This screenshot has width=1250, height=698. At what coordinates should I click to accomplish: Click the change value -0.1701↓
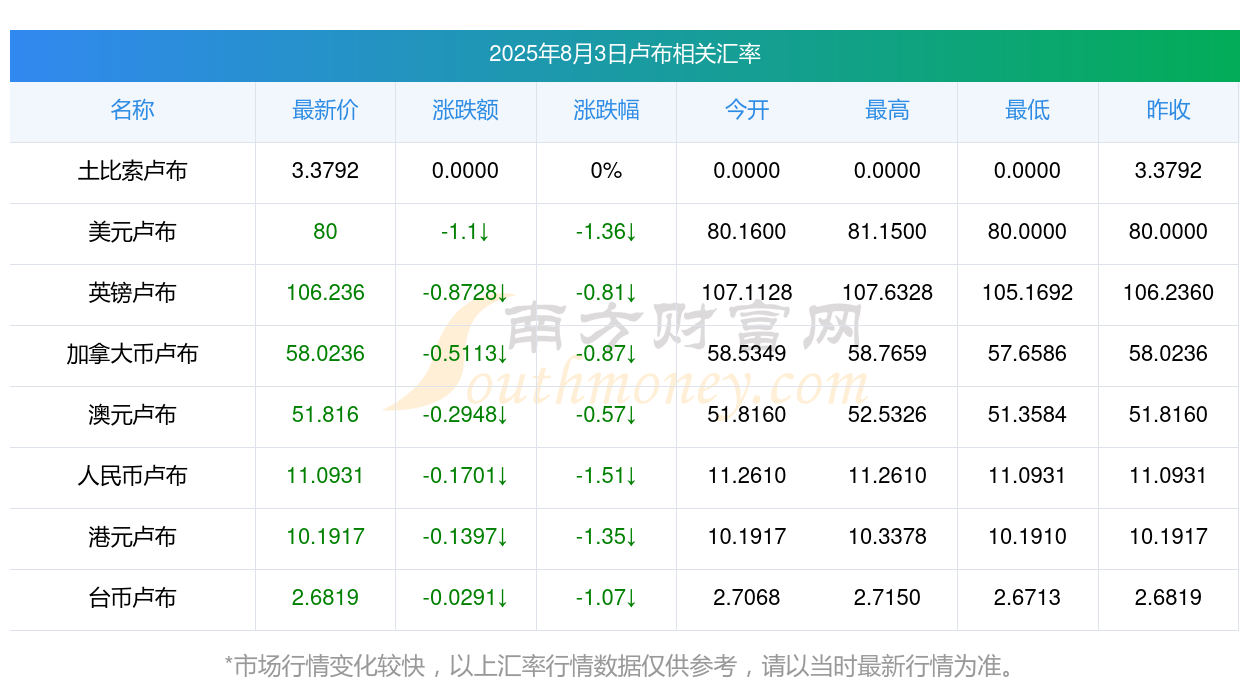tap(466, 476)
